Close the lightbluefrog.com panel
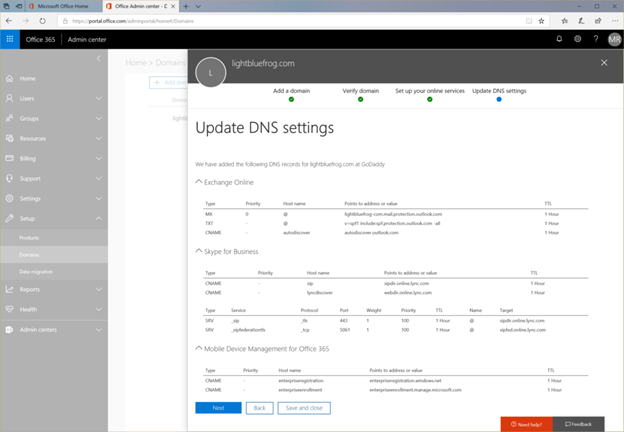The width and height of the screenshot is (624, 432). tap(604, 63)
